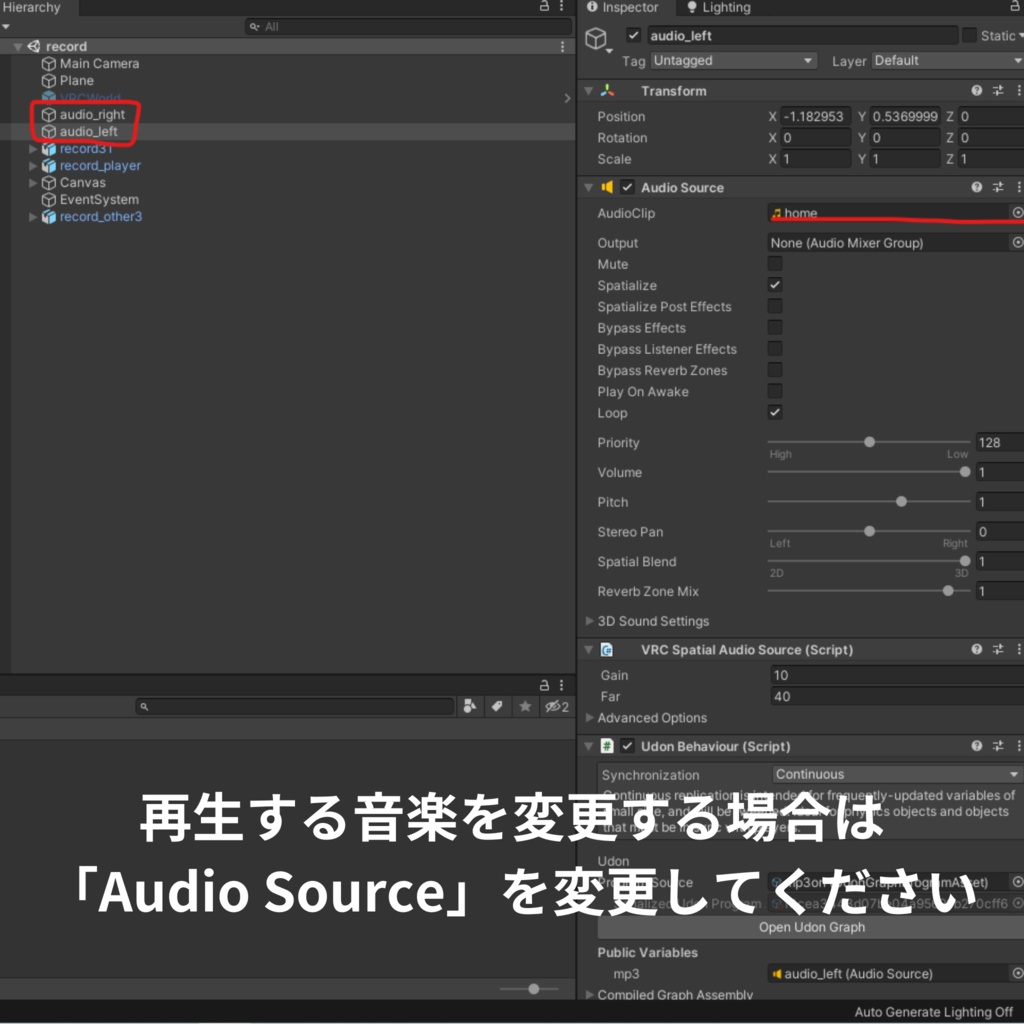This screenshot has height=1024, width=1024.
Task: Collapse Audio Source component foldout
Action: pyautogui.click(x=588, y=187)
